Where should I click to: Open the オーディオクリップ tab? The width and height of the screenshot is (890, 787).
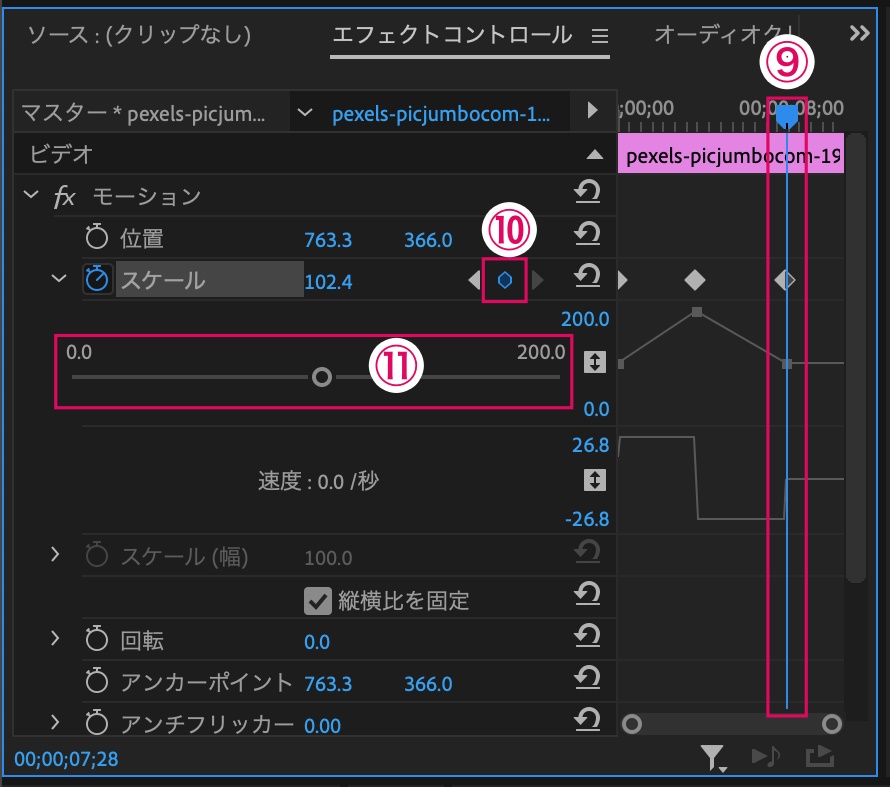click(x=724, y=35)
